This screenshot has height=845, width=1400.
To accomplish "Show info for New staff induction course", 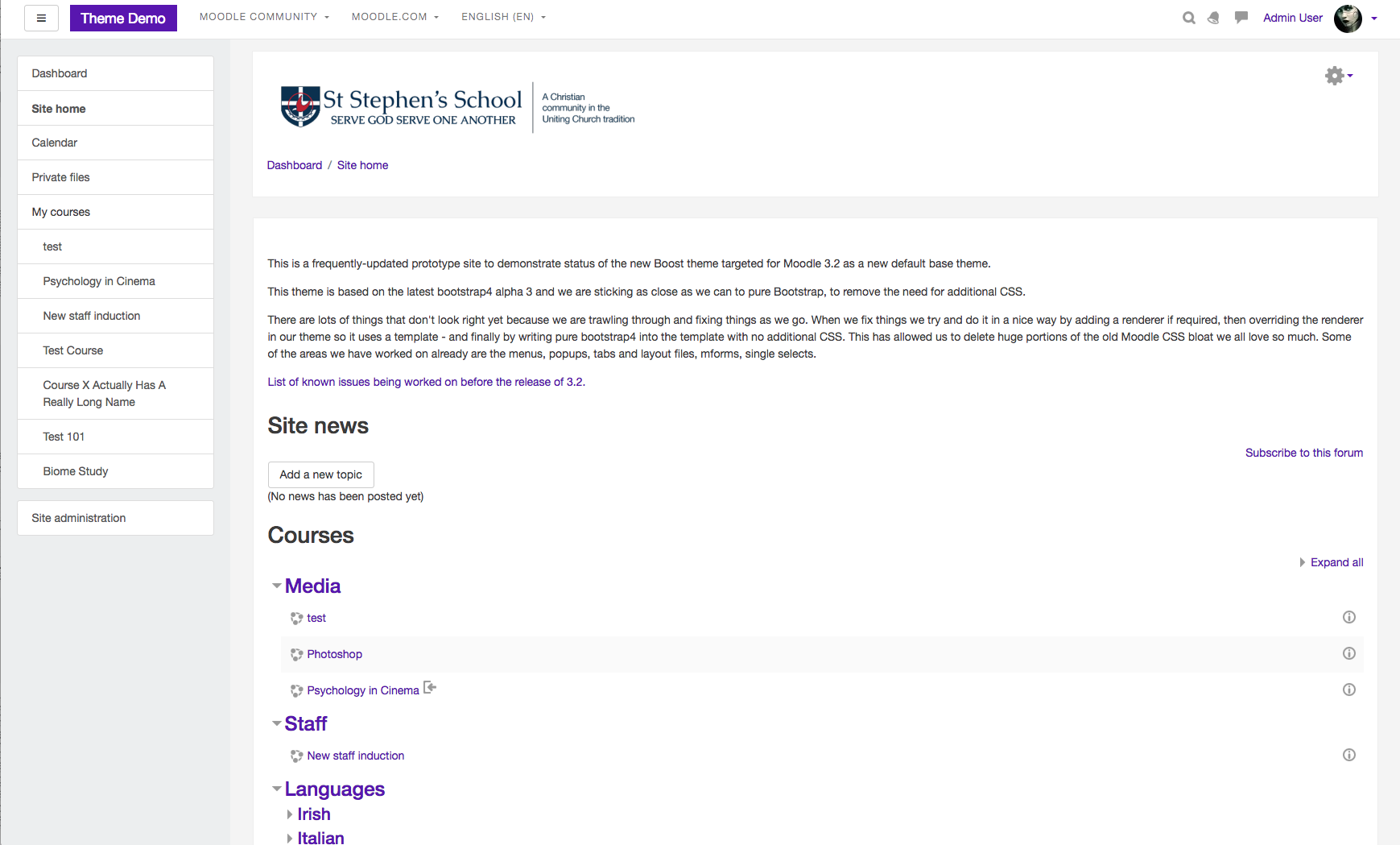I will click(1349, 755).
